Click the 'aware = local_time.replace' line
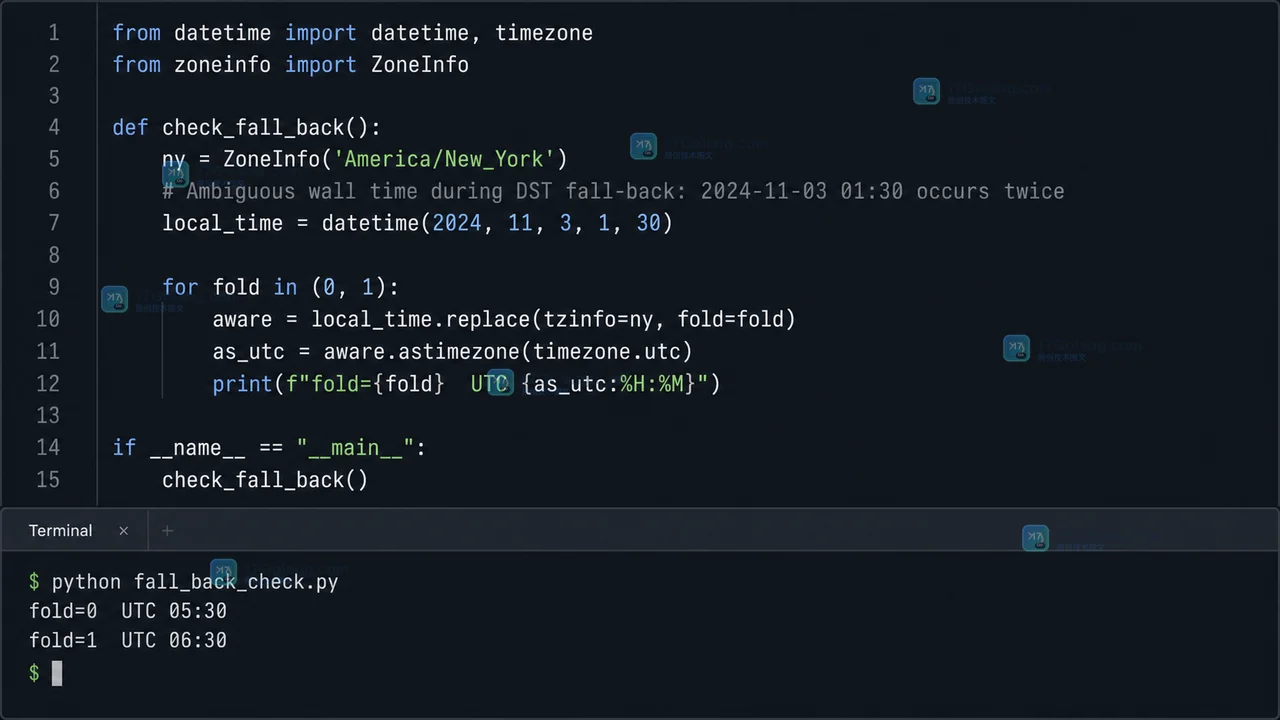This screenshot has width=1280, height=720. [504, 320]
